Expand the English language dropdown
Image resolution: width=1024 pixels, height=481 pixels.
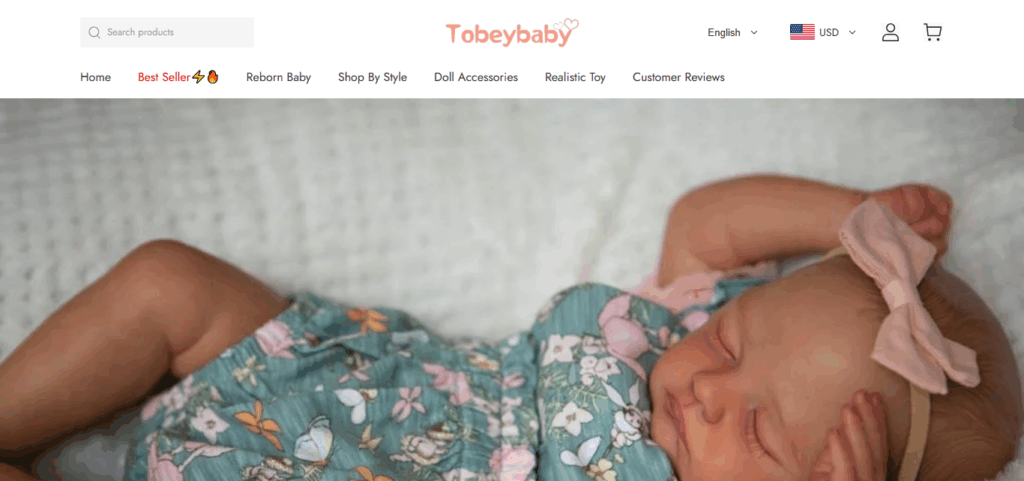733,33
